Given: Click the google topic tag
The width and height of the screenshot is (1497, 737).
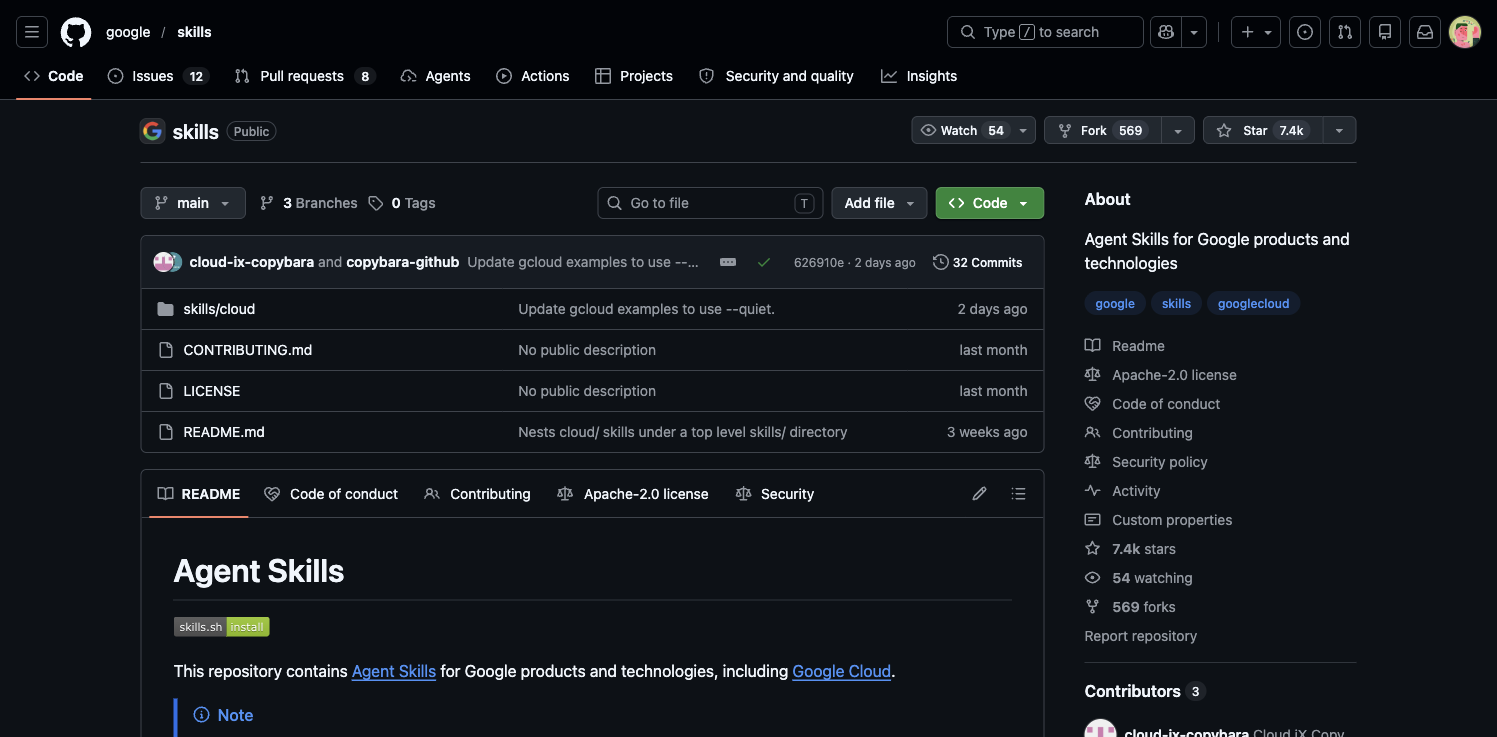Looking at the screenshot, I should 1115,303.
